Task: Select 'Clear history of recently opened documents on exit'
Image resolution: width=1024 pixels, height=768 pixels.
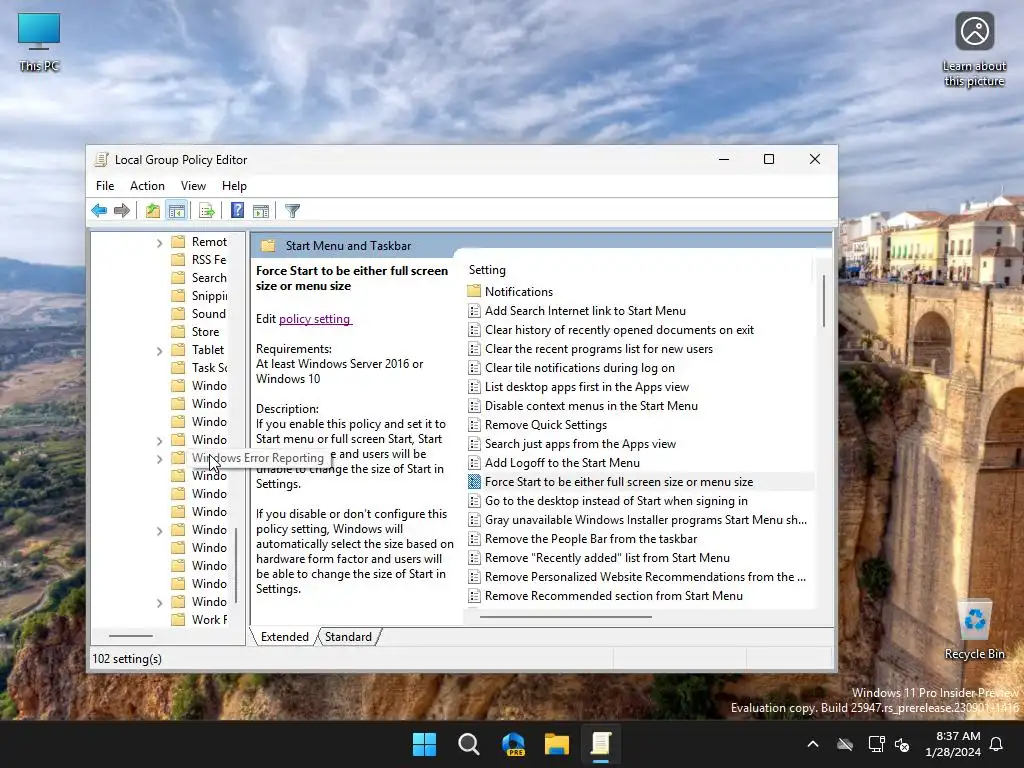Action: click(x=619, y=330)
